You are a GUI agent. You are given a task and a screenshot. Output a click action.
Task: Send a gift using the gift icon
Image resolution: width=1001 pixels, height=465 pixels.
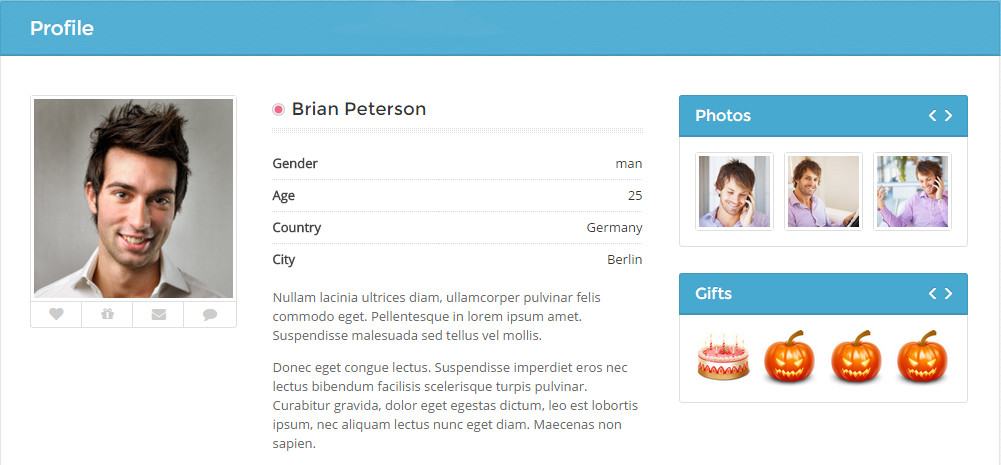click(x=107, y=314)
